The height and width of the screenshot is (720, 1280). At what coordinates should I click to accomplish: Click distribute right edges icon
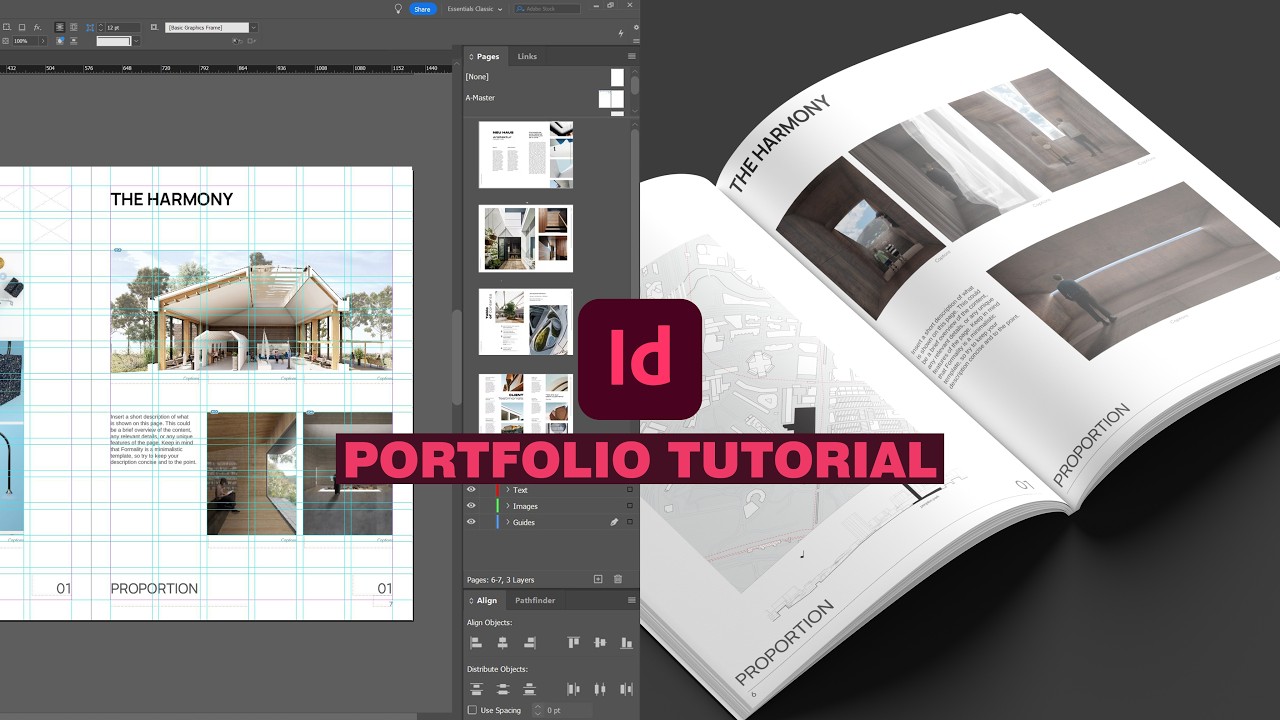point(627,689)
